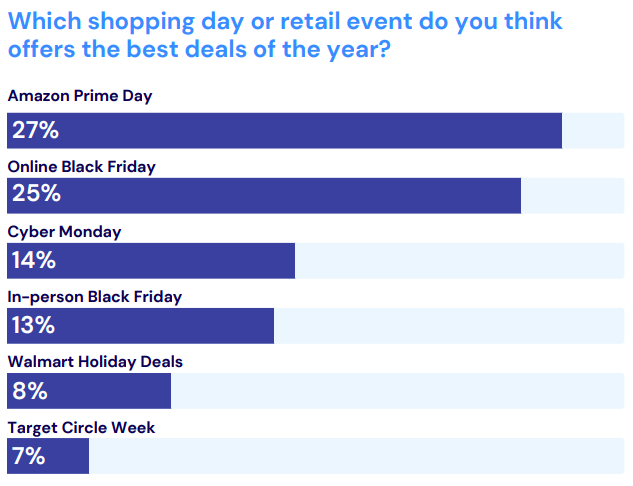Click the 8% value text
The height and width of the screenshot is (486, 633).
pyautogui.click(x=29, y=391)
